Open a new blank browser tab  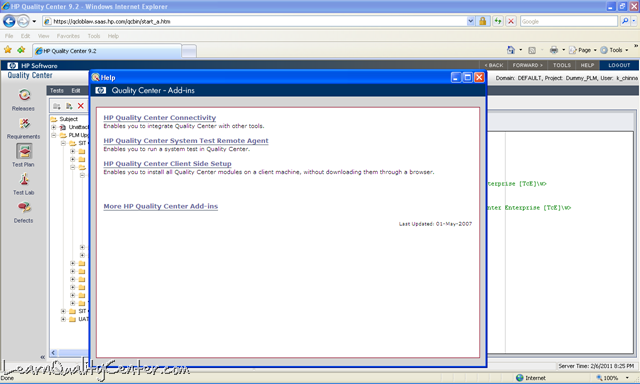(x=189, y=51)
